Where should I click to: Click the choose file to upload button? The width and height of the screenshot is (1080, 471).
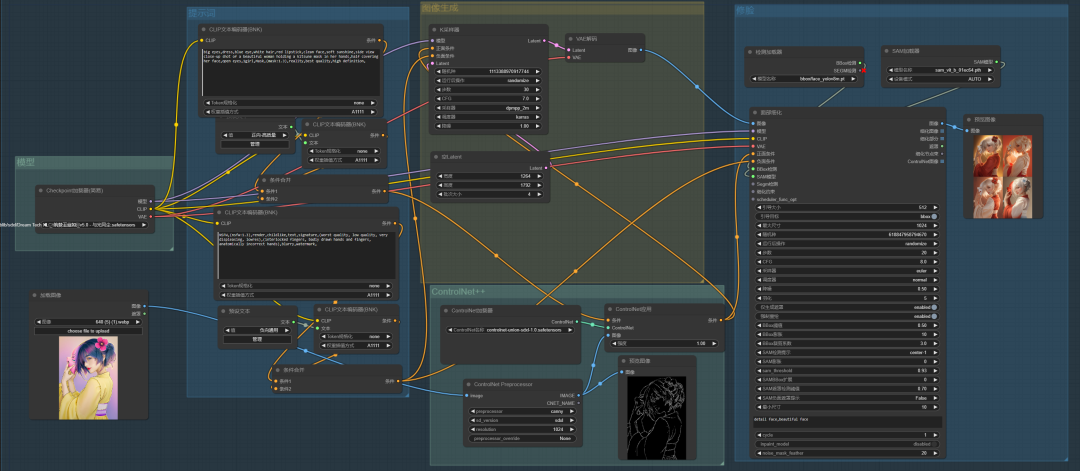[x=88, y=331]
